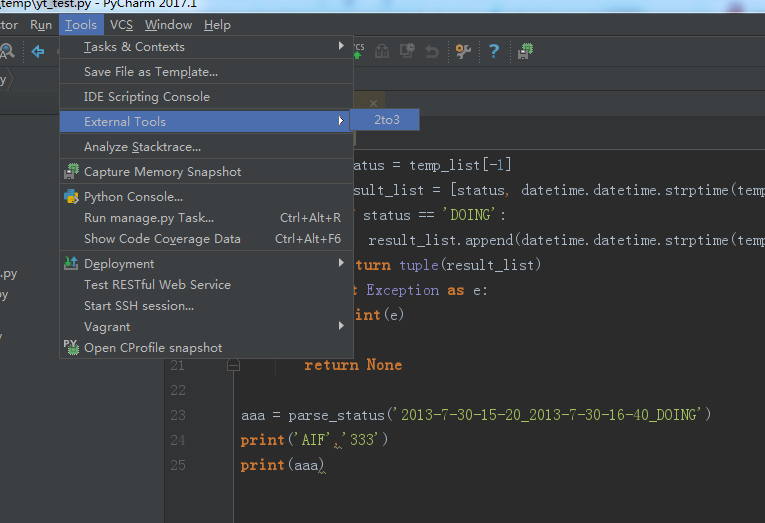Select External Tools menu entry
Viewport: 765px width, 523px height.
click(x=206, y=121)
